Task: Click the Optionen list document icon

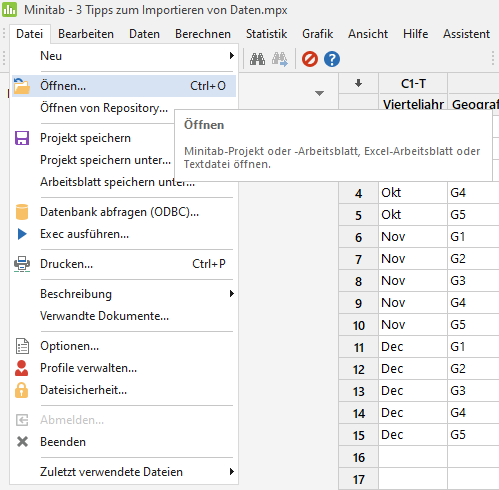Action: pyautogui.click(x=22, y=346)
